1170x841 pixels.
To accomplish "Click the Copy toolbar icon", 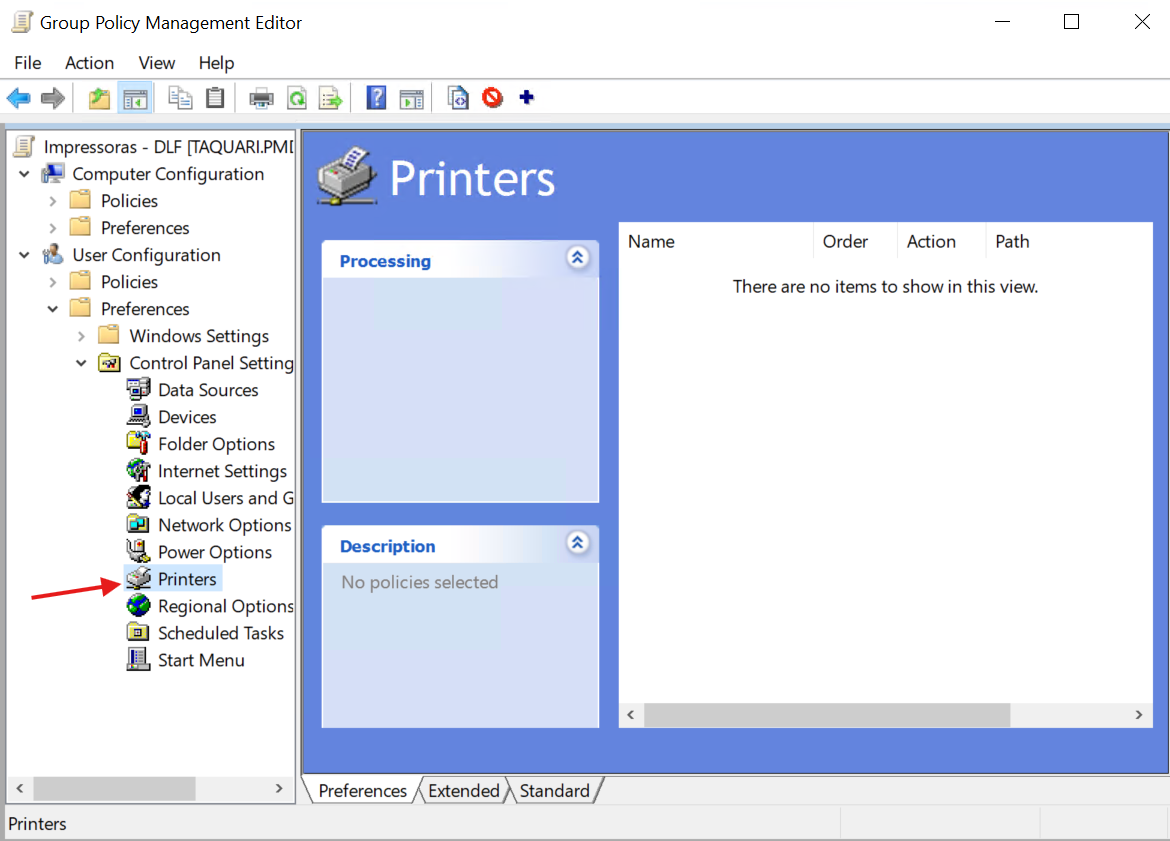I will (x=180, y=98).
